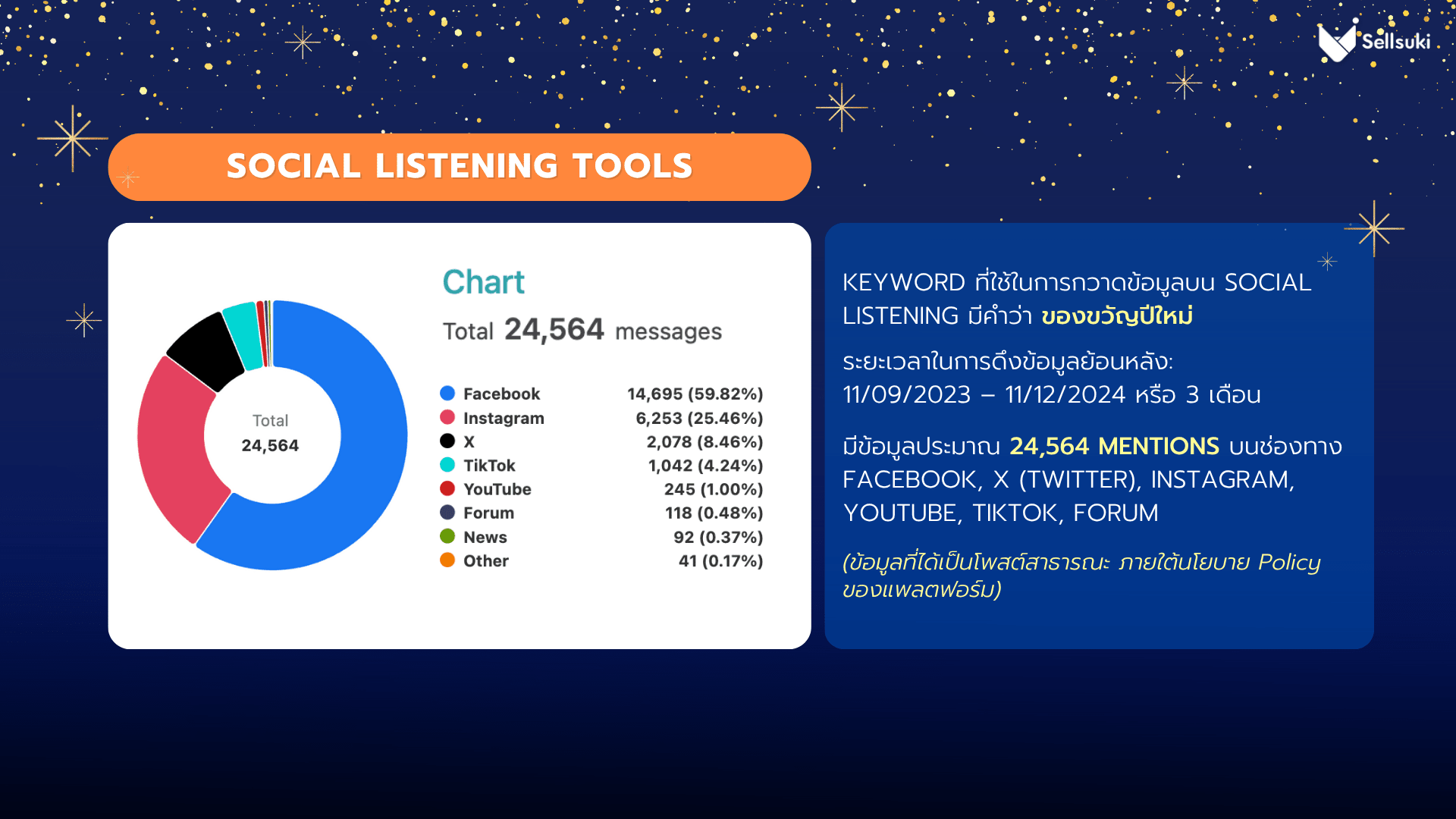Viewport: 1456px width, 819px height.
Task: Click the Facebook legend label
Action: click(501, 394)
